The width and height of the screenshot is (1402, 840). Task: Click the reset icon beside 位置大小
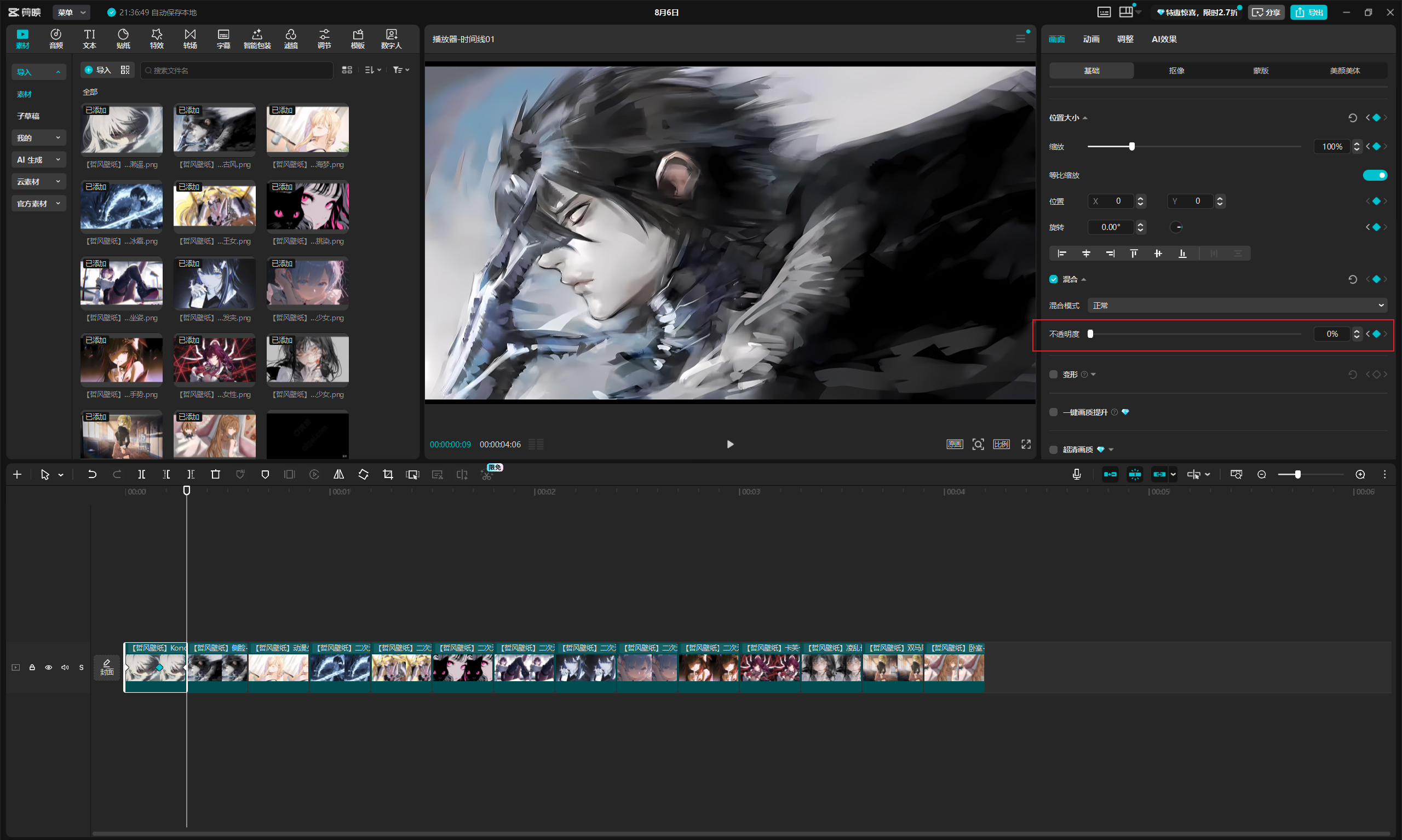pos(1353,118)
